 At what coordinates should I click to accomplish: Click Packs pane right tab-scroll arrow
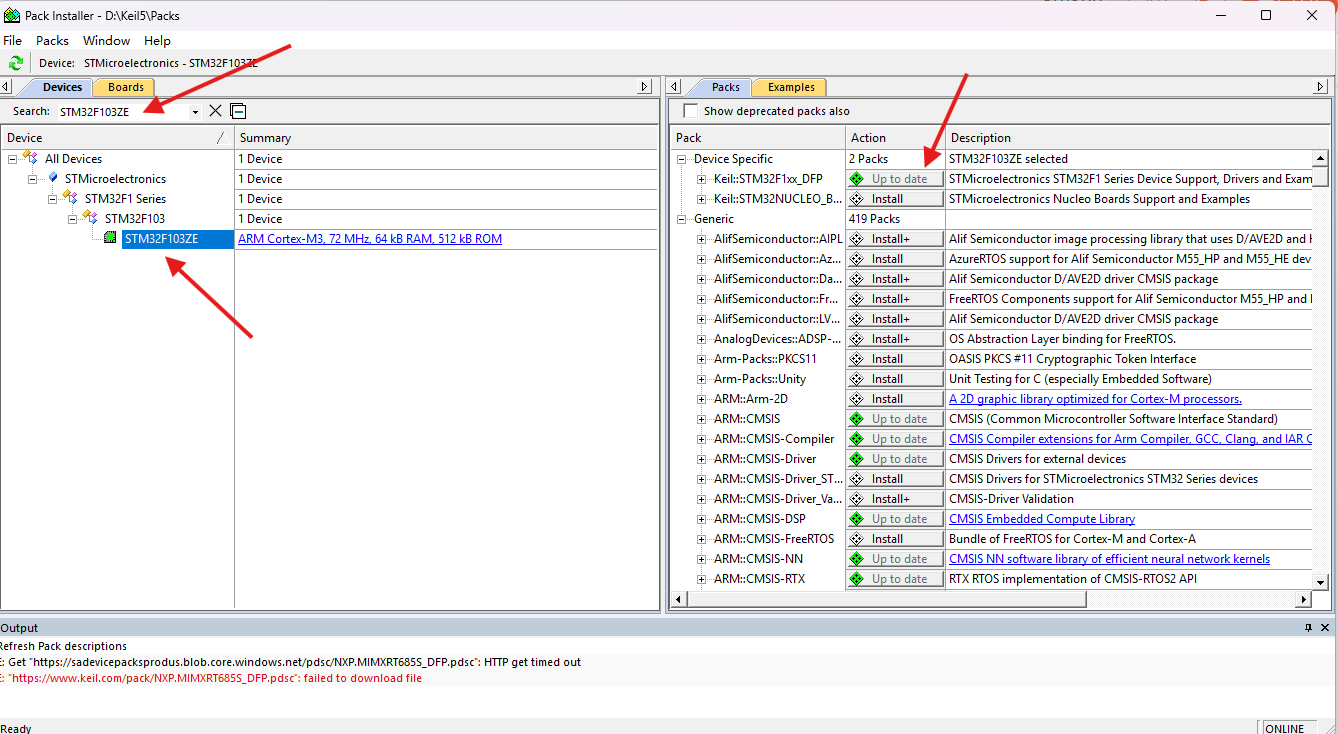pyautogui.click(x=1321, y=87)
